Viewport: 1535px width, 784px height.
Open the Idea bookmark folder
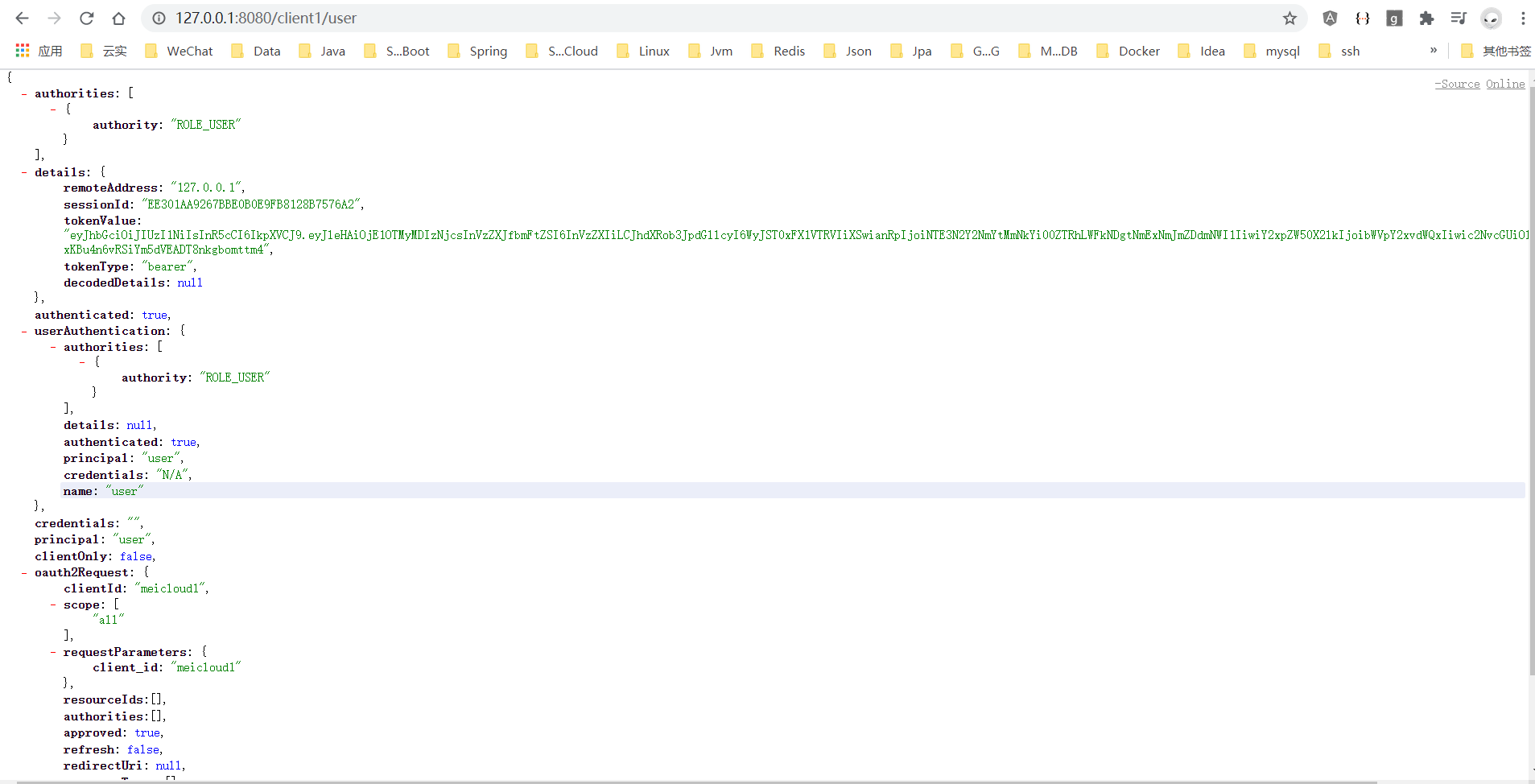[x=1202, y=51]
